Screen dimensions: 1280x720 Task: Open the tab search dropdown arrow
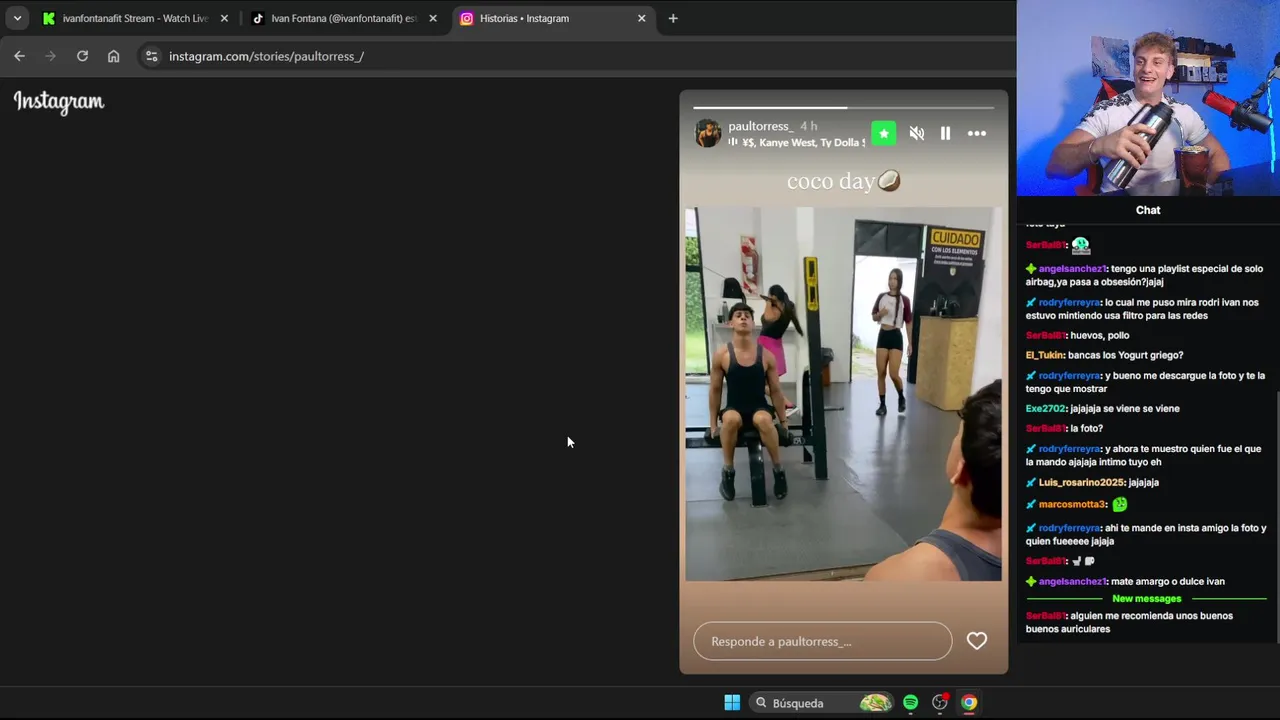18,18
